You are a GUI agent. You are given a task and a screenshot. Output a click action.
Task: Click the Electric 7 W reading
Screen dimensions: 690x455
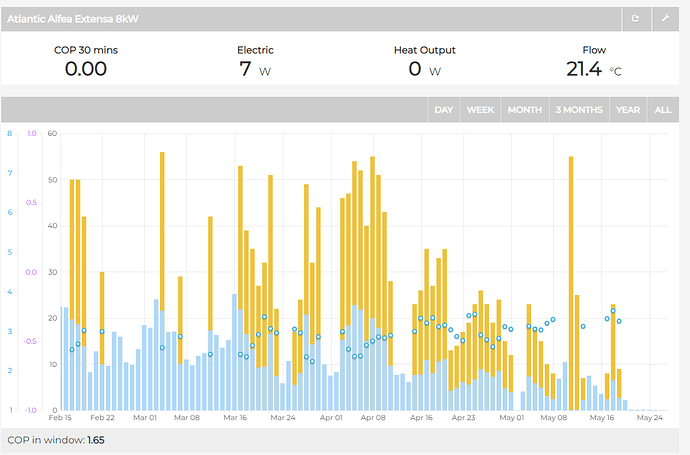point(255,69)
